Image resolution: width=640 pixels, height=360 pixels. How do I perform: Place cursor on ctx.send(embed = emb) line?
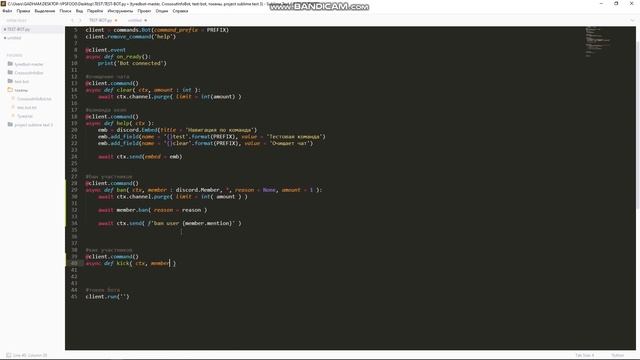tap(140, 157)
